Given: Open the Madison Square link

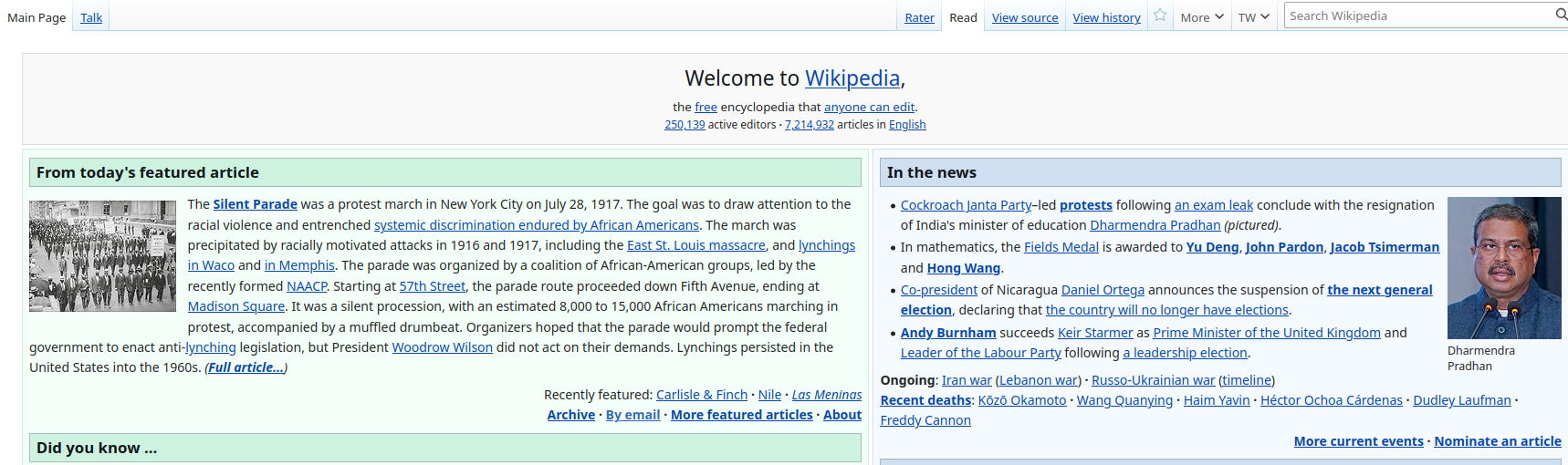Looking at the screenshot, I should coord(236,306).
